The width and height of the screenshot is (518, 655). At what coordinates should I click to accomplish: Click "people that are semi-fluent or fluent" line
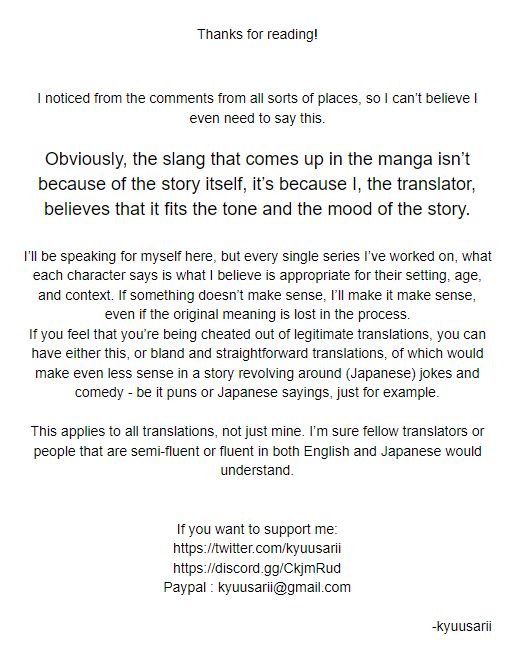click(x=257, y=451)
